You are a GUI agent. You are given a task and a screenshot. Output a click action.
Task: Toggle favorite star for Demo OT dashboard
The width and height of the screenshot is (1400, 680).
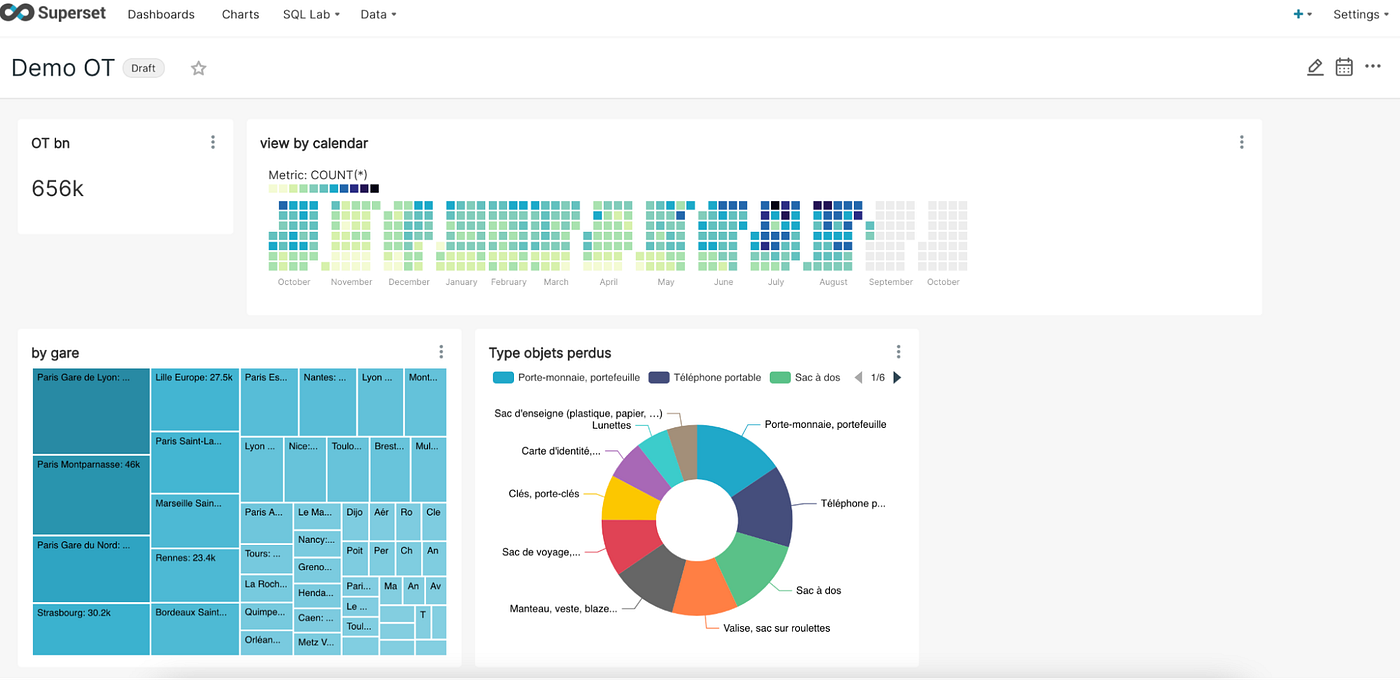point(198,68)
